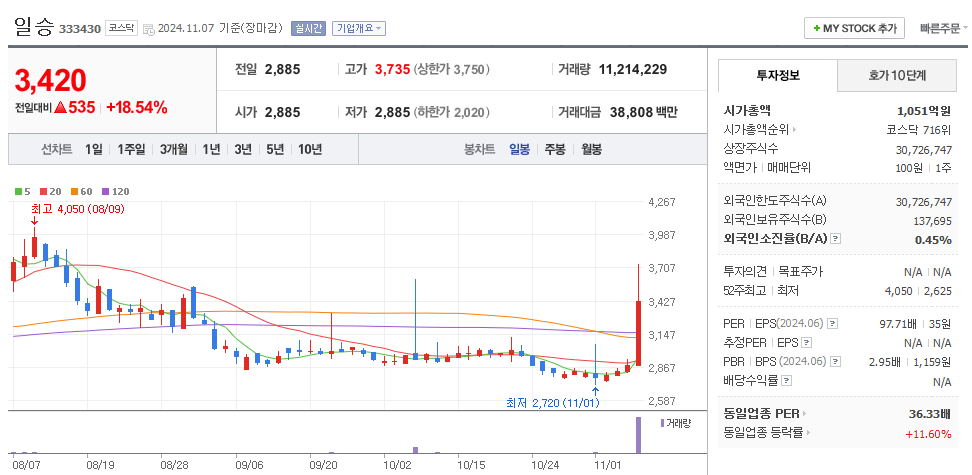Click the stock name 일승
Image resolution: width=972 pixels, height=475 pixels.
[x=33, y=28]
